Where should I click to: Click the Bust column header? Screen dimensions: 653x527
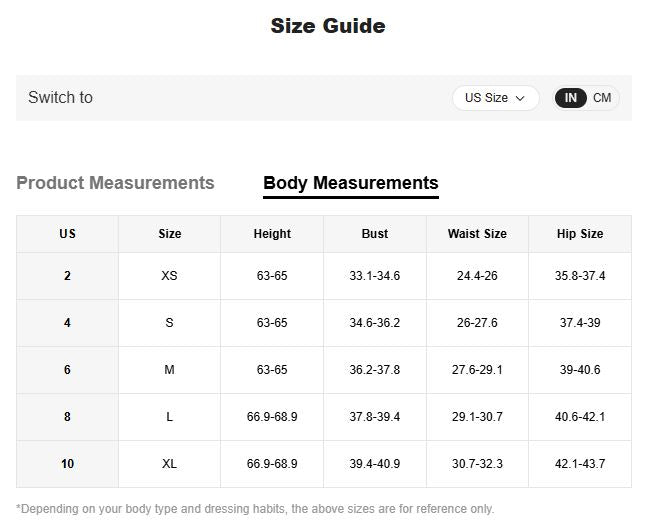click(375, 234)
